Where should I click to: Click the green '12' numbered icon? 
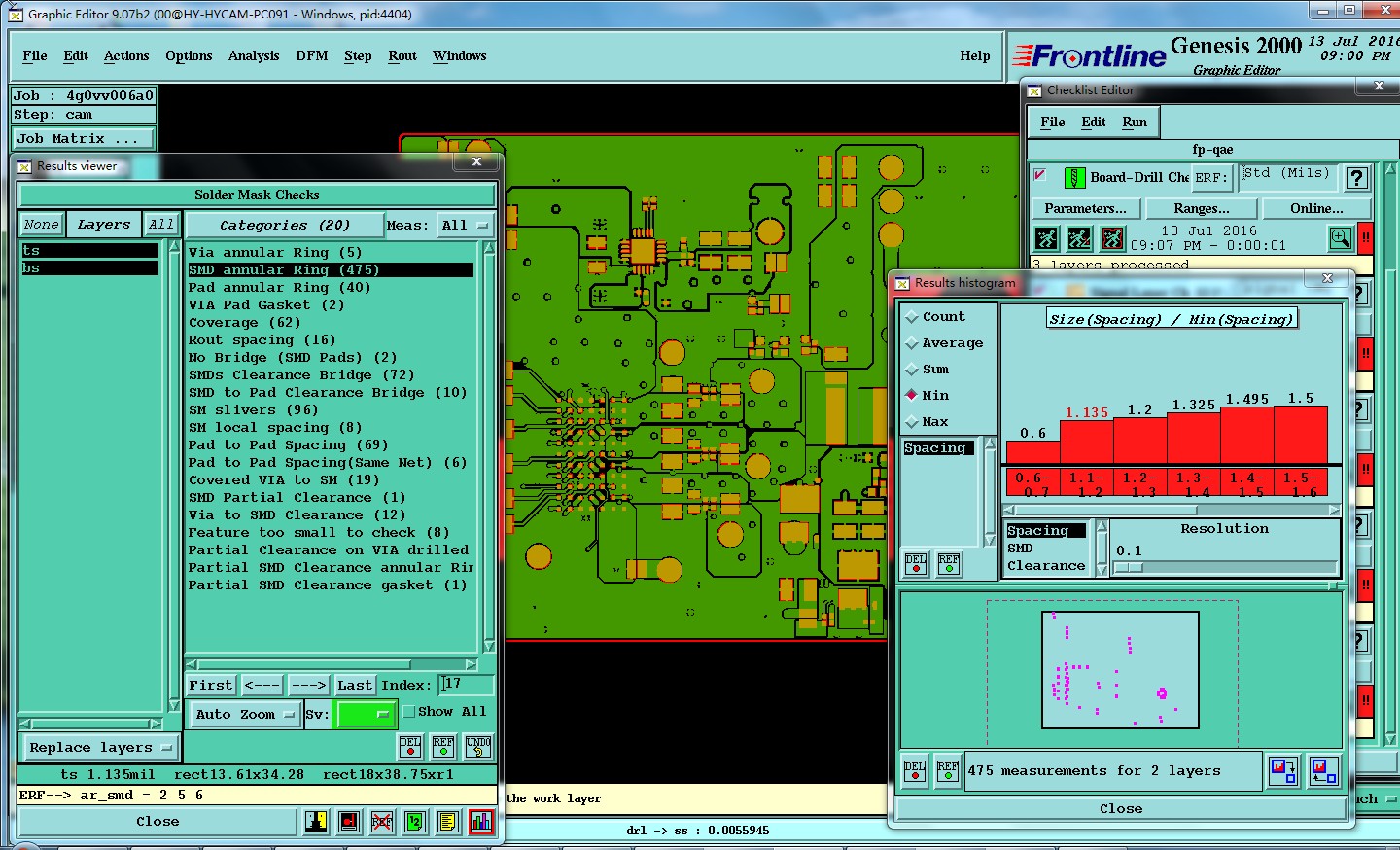pyautogui.click(x=415, y=822)
